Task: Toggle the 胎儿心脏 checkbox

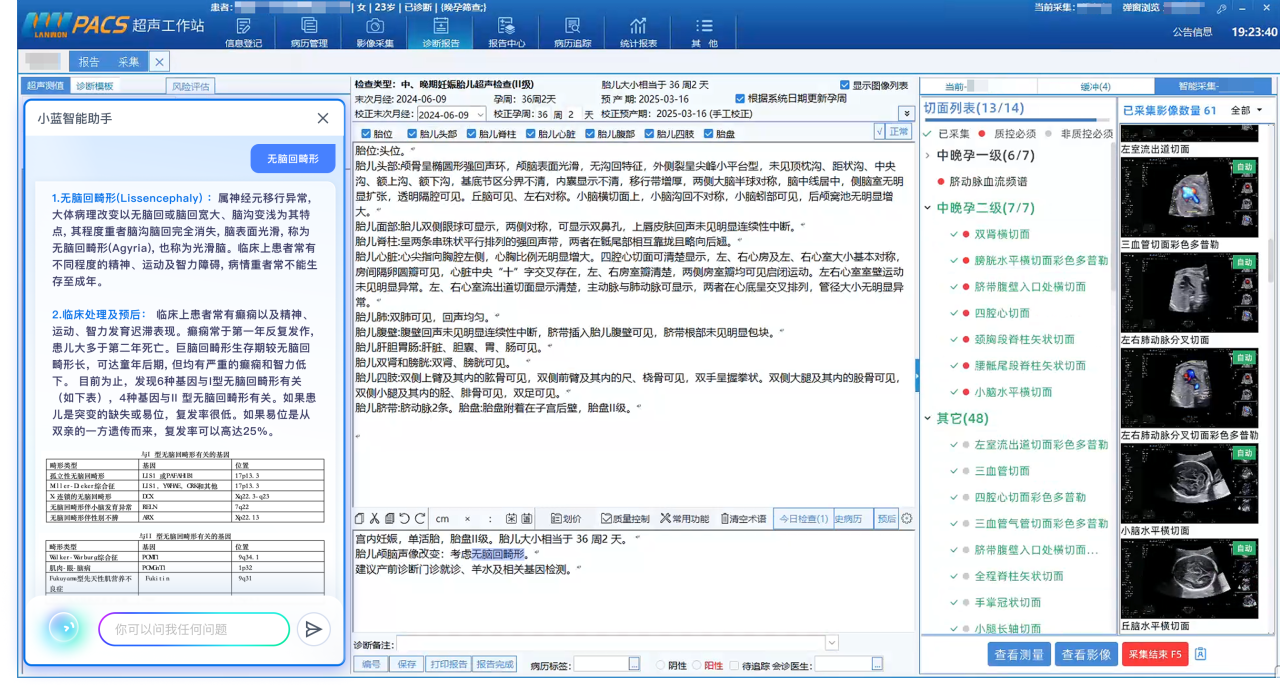Action: 531,133
